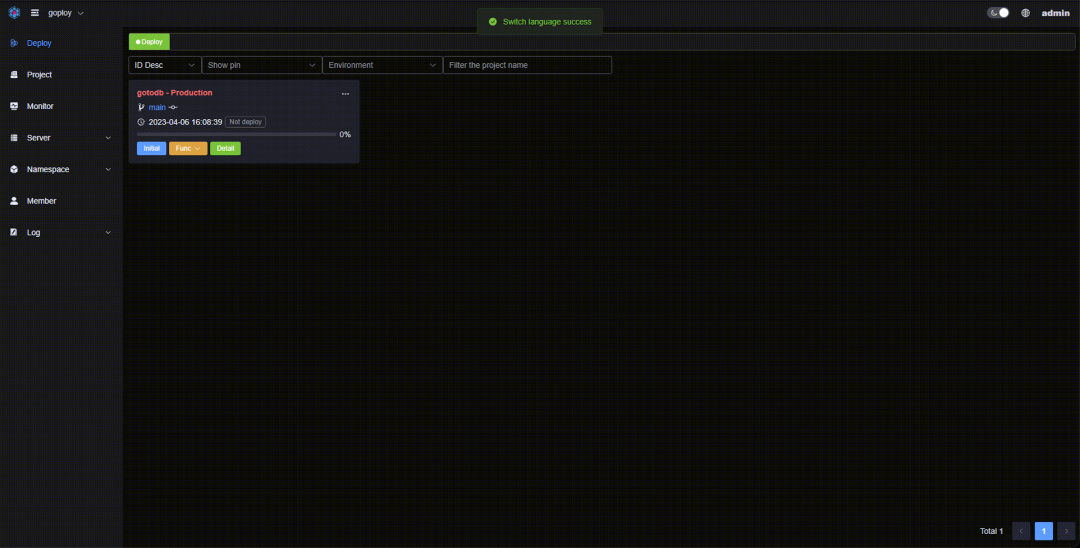1080x548 pixels.
Task: Click the blue Initial button
Action: coord(152,148)
